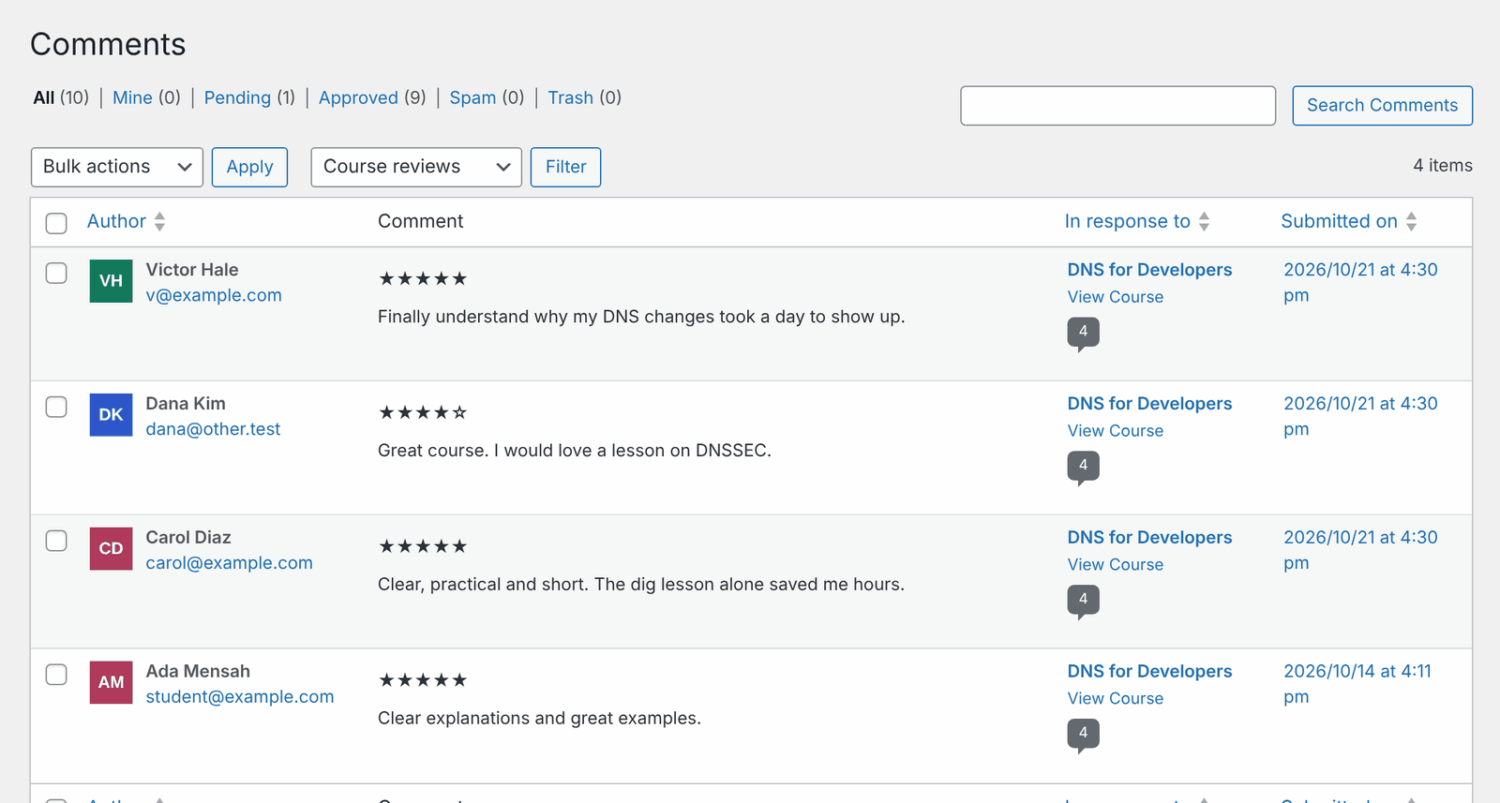
Task: Click Victor Hale's five-star rating
Action: point(423,279)
